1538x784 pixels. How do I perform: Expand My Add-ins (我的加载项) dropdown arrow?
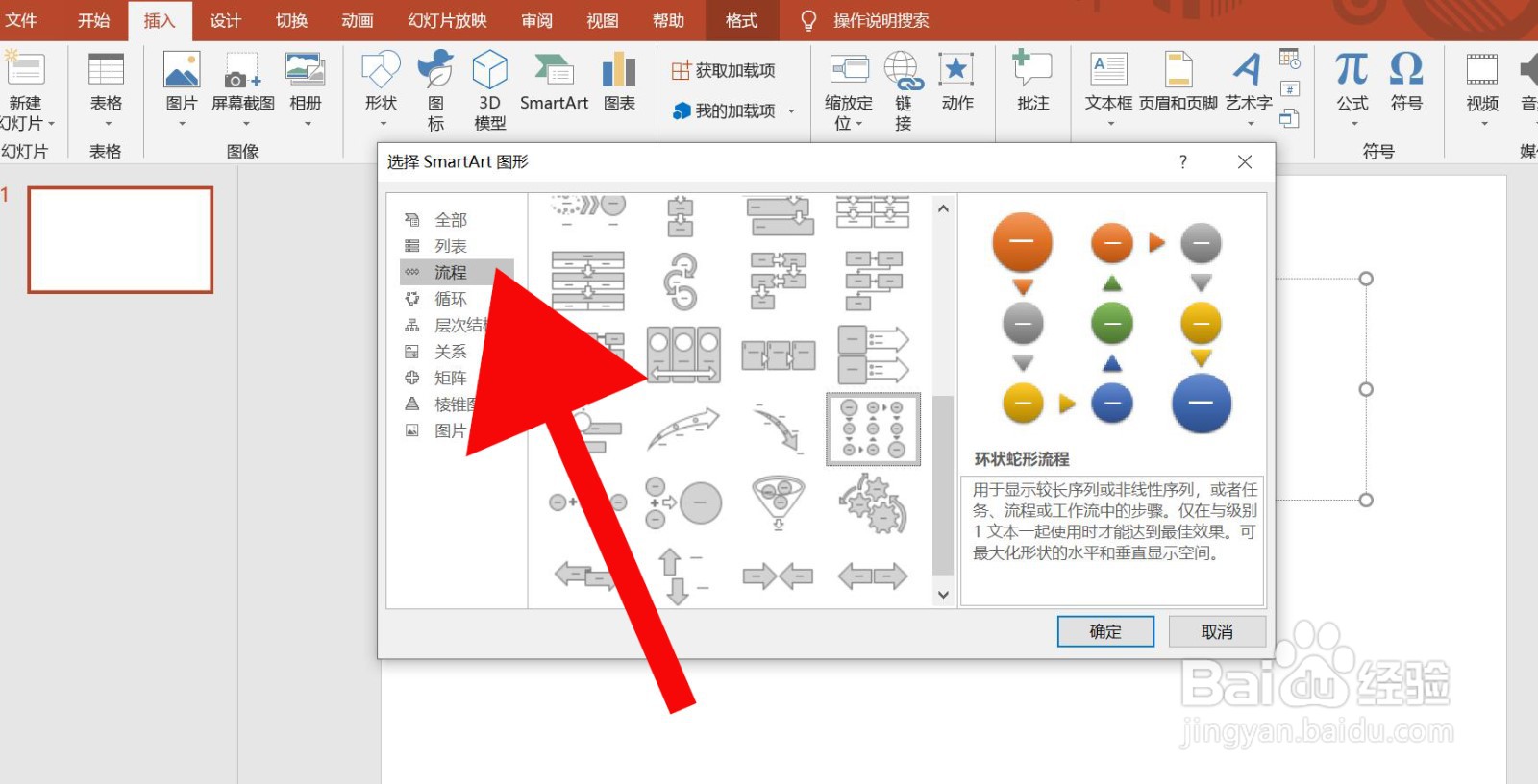click(x=792, y=111)
